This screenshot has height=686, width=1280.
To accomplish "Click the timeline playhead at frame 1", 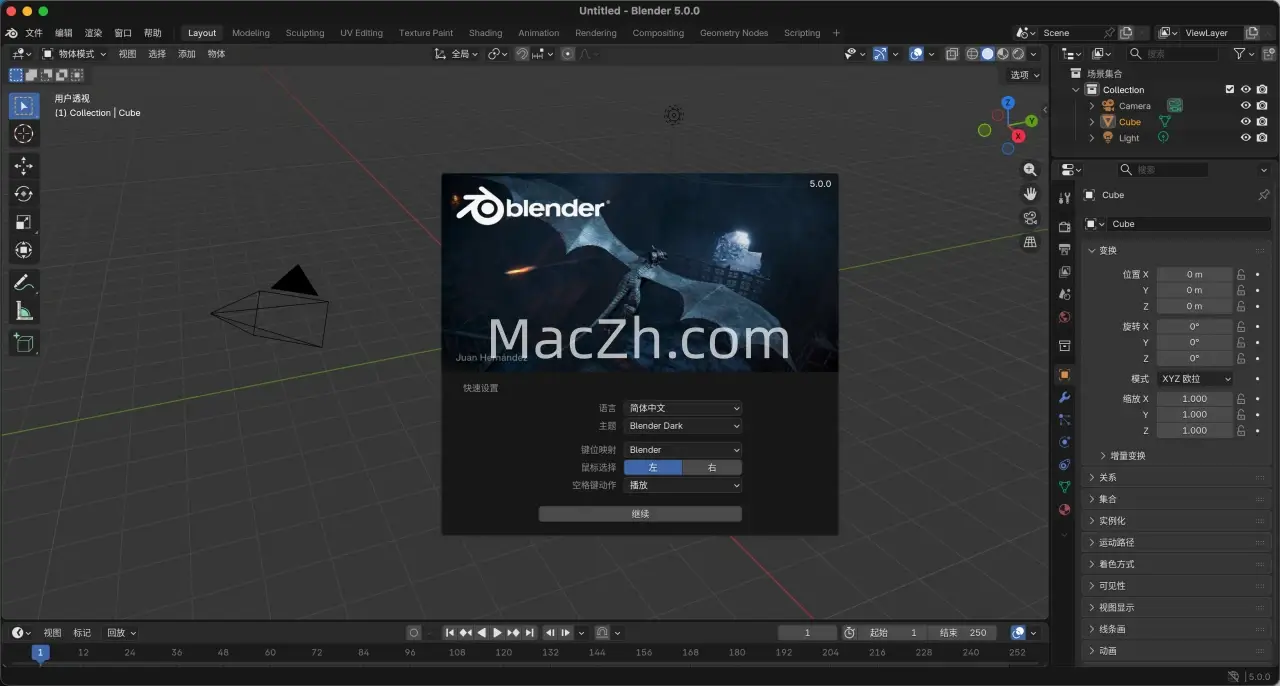I will tap(40, 652).
